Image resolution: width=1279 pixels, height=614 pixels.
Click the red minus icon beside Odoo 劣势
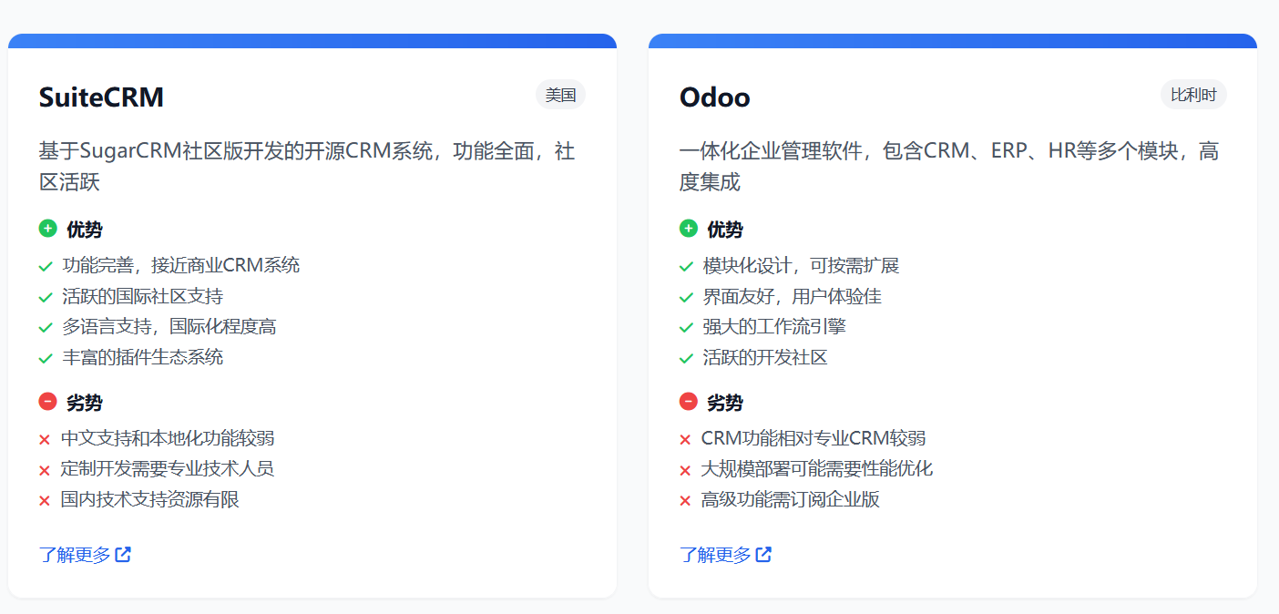(x=688, y=401)
